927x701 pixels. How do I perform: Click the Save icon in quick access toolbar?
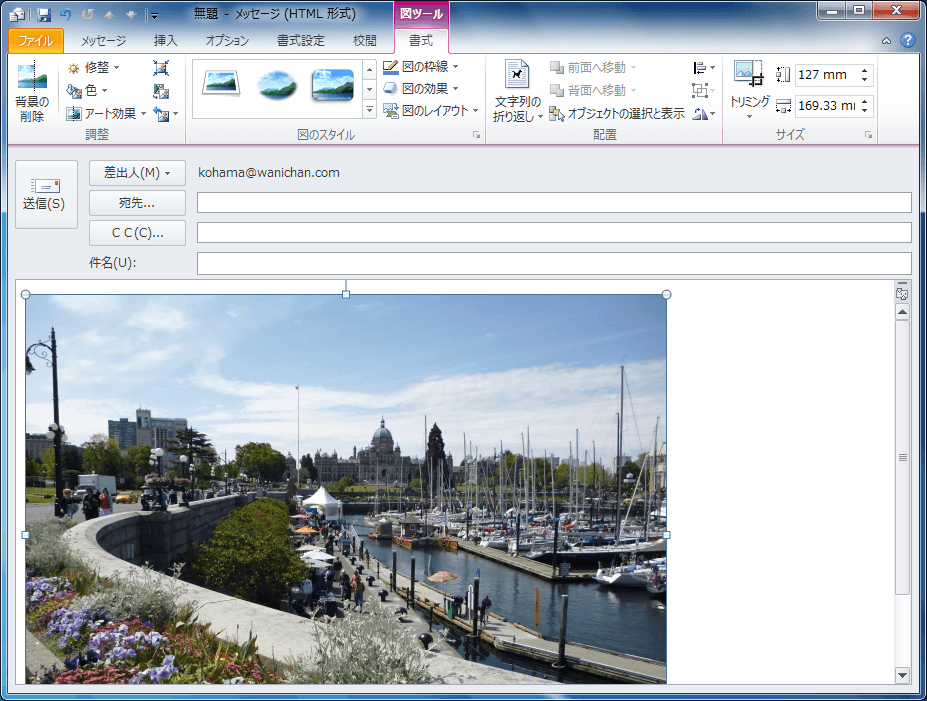44,15
